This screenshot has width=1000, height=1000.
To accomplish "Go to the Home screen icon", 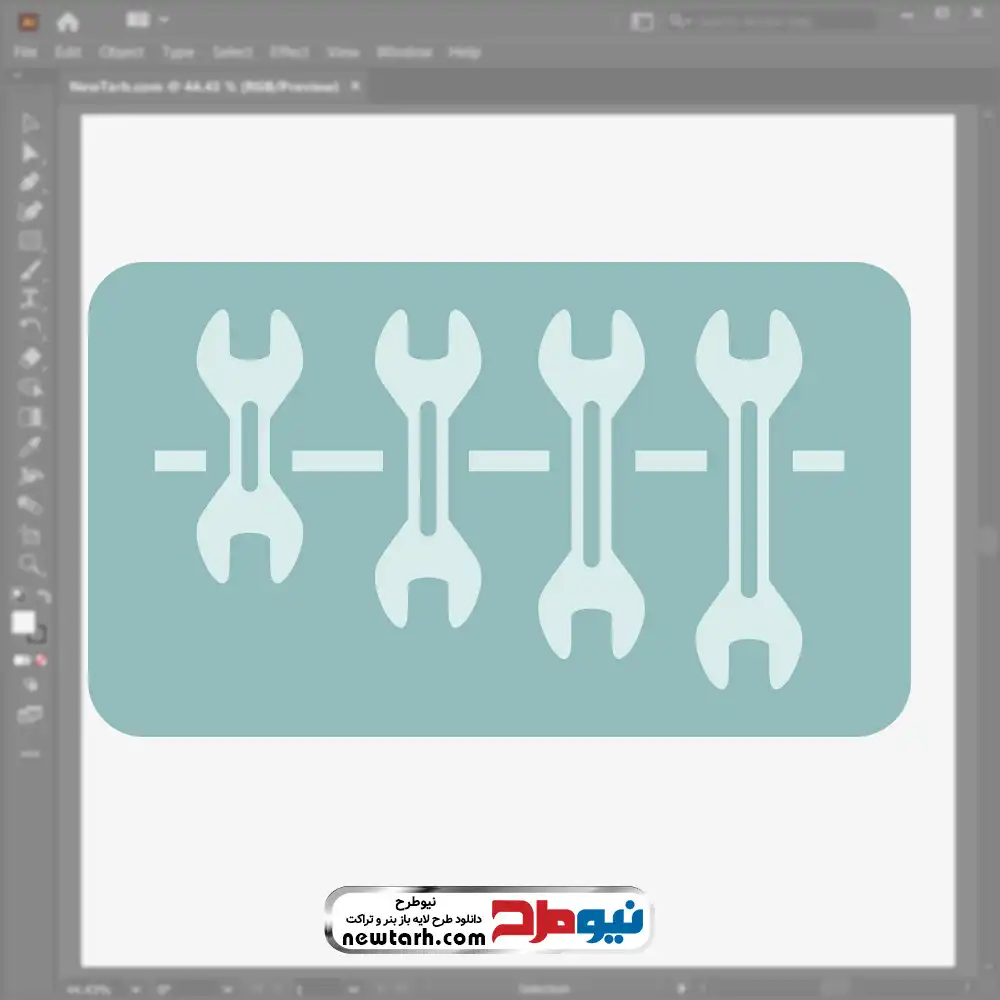I will coord(67,21).
